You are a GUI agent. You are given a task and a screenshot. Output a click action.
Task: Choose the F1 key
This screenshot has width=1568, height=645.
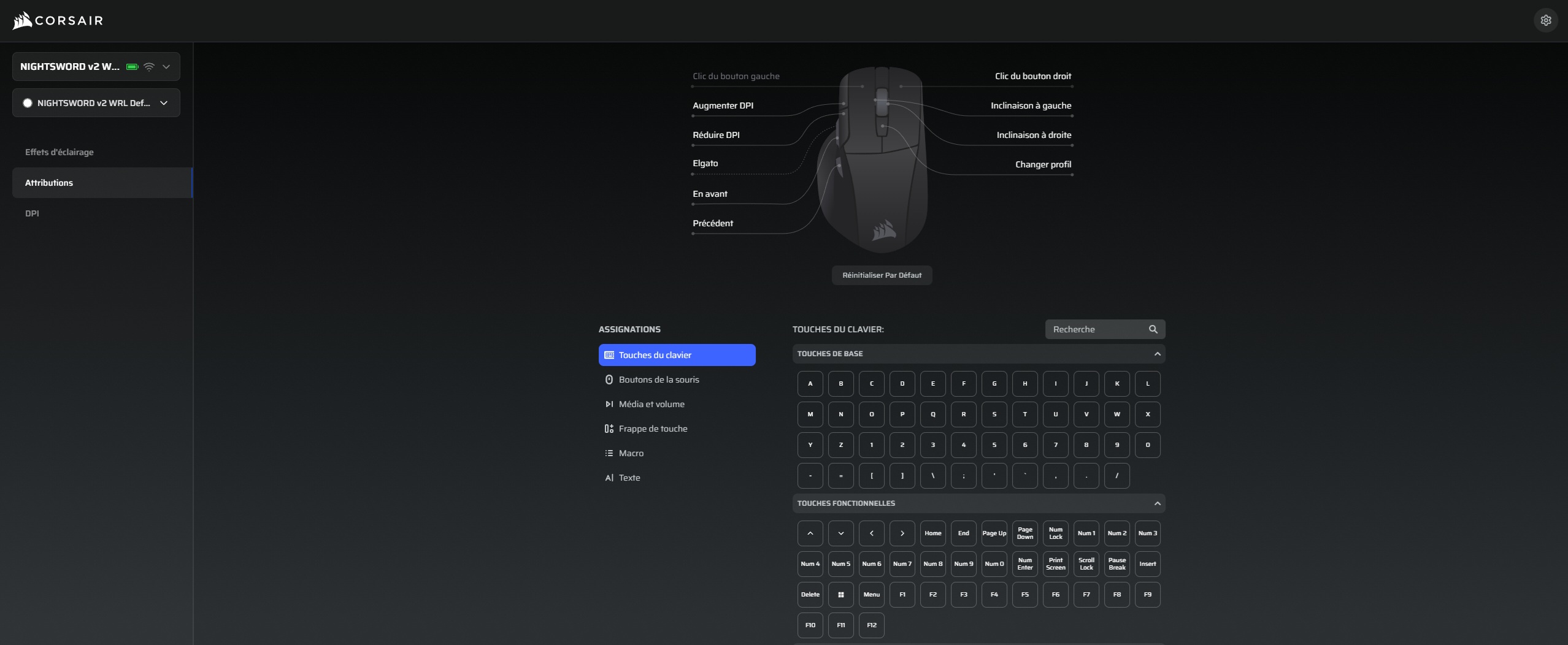902,595
